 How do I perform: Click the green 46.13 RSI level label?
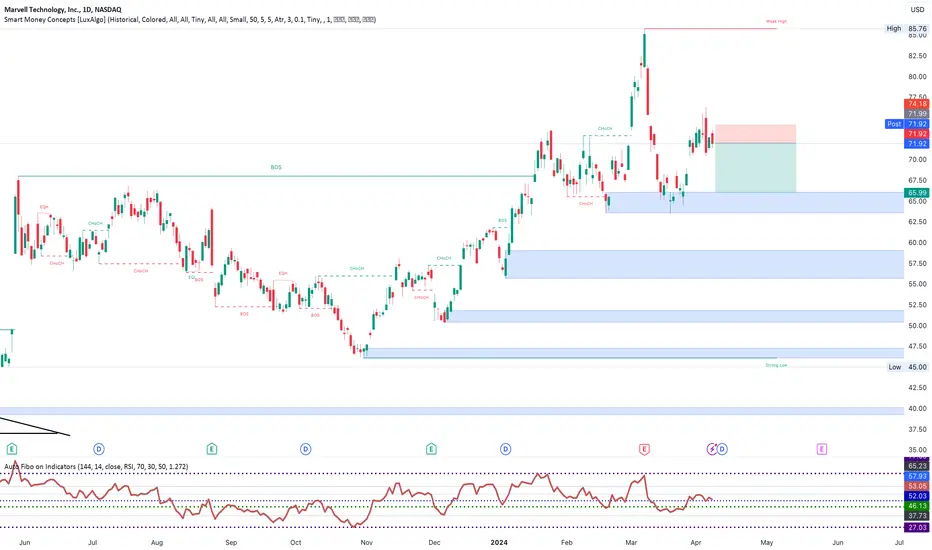coord(917,506)
